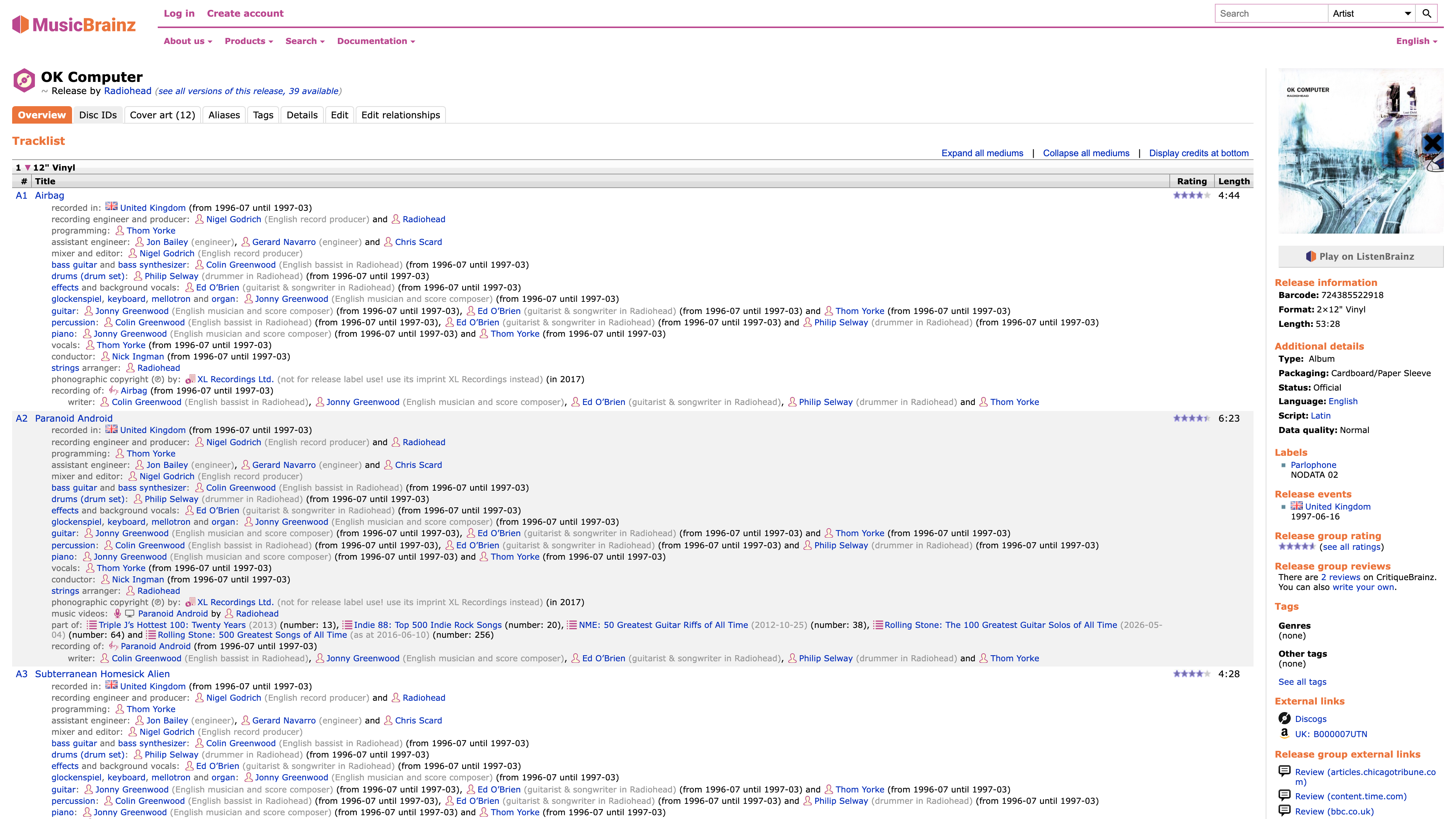Click the Paranoid Android rating stars
1456x819 pixels.
click(x=1191, y=418)
